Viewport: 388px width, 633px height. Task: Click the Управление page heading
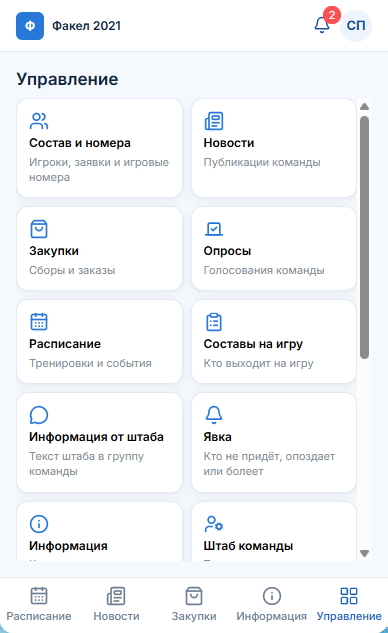click(67, 79)
